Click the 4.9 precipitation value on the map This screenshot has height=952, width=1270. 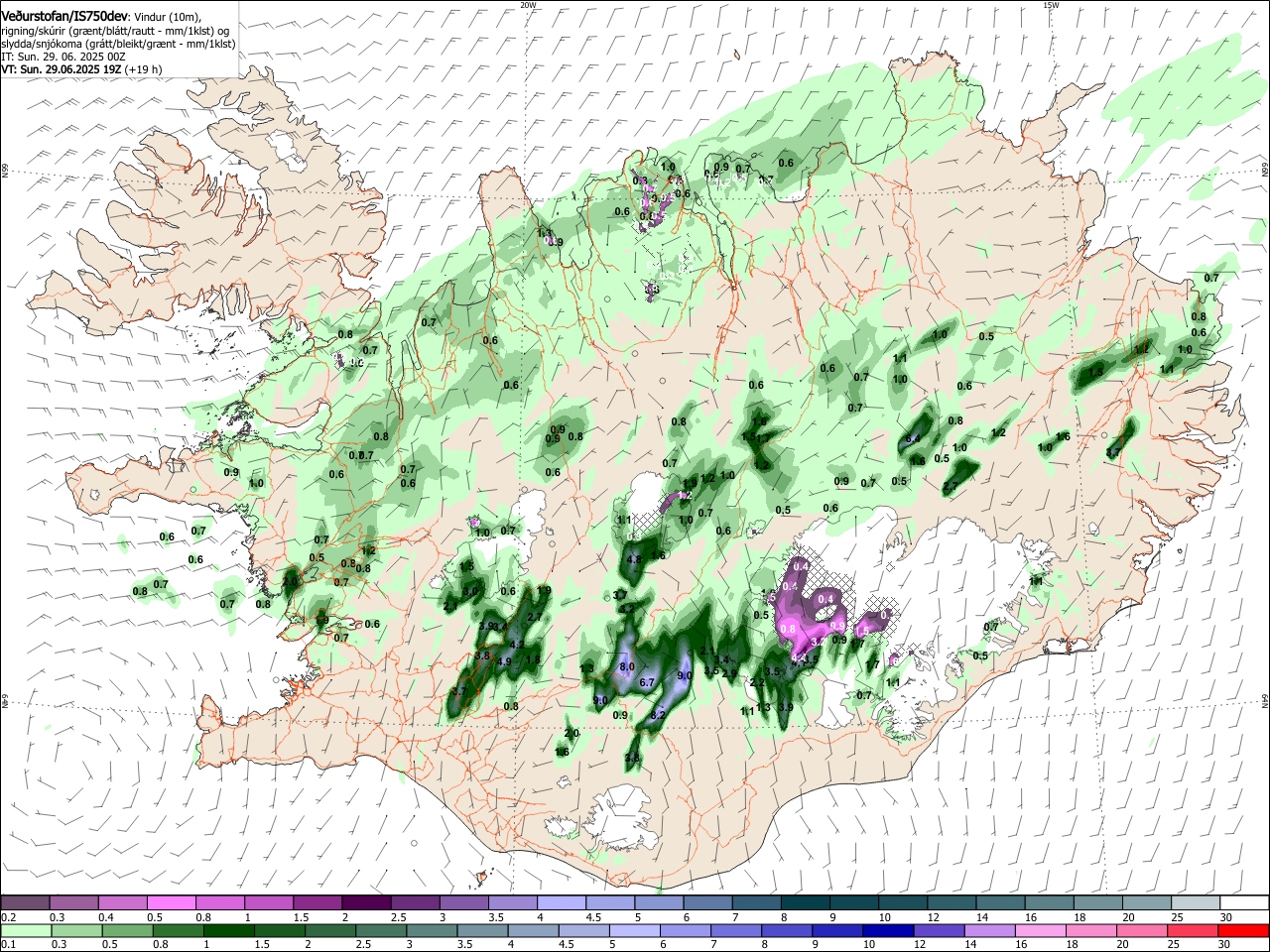pos(504,661)
